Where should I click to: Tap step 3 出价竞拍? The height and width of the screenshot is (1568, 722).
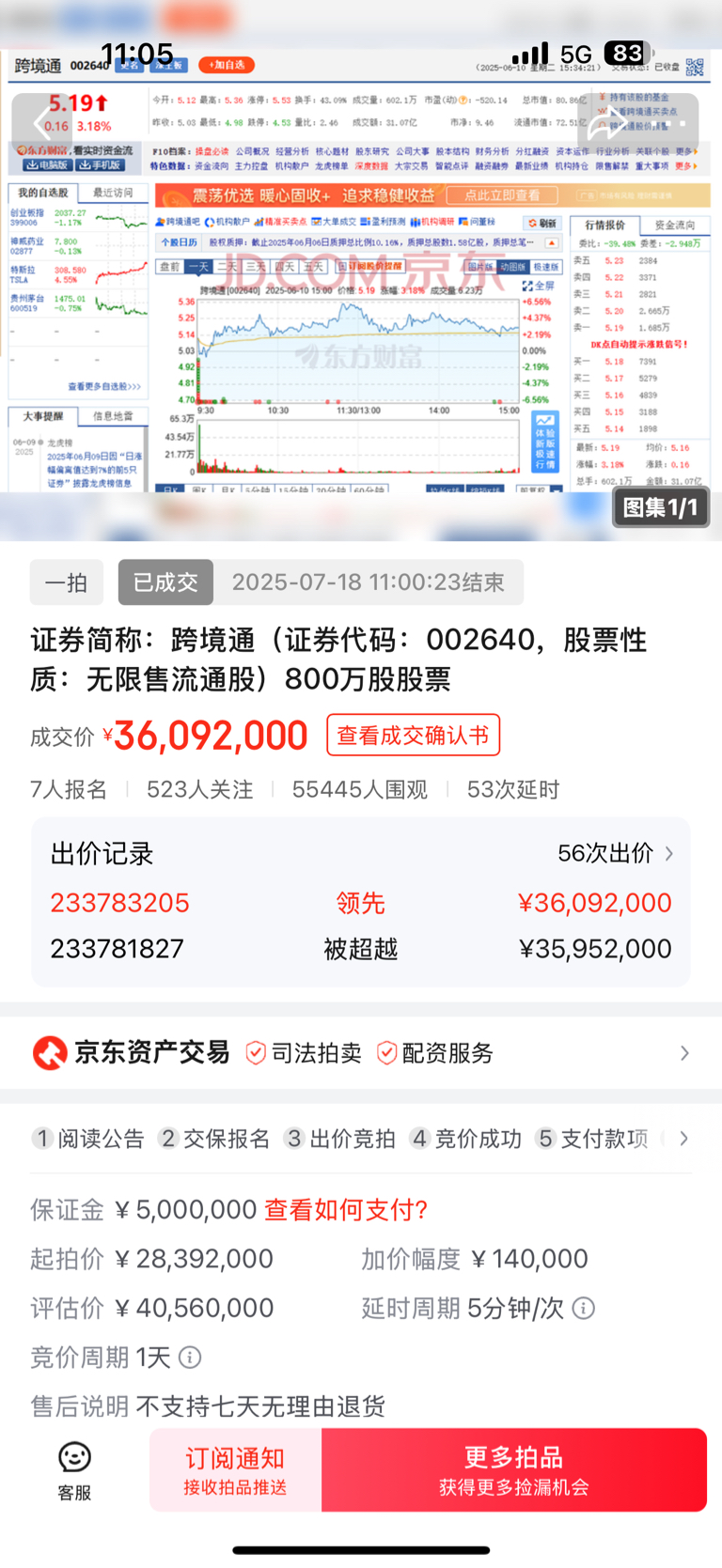pos(339,1139)
